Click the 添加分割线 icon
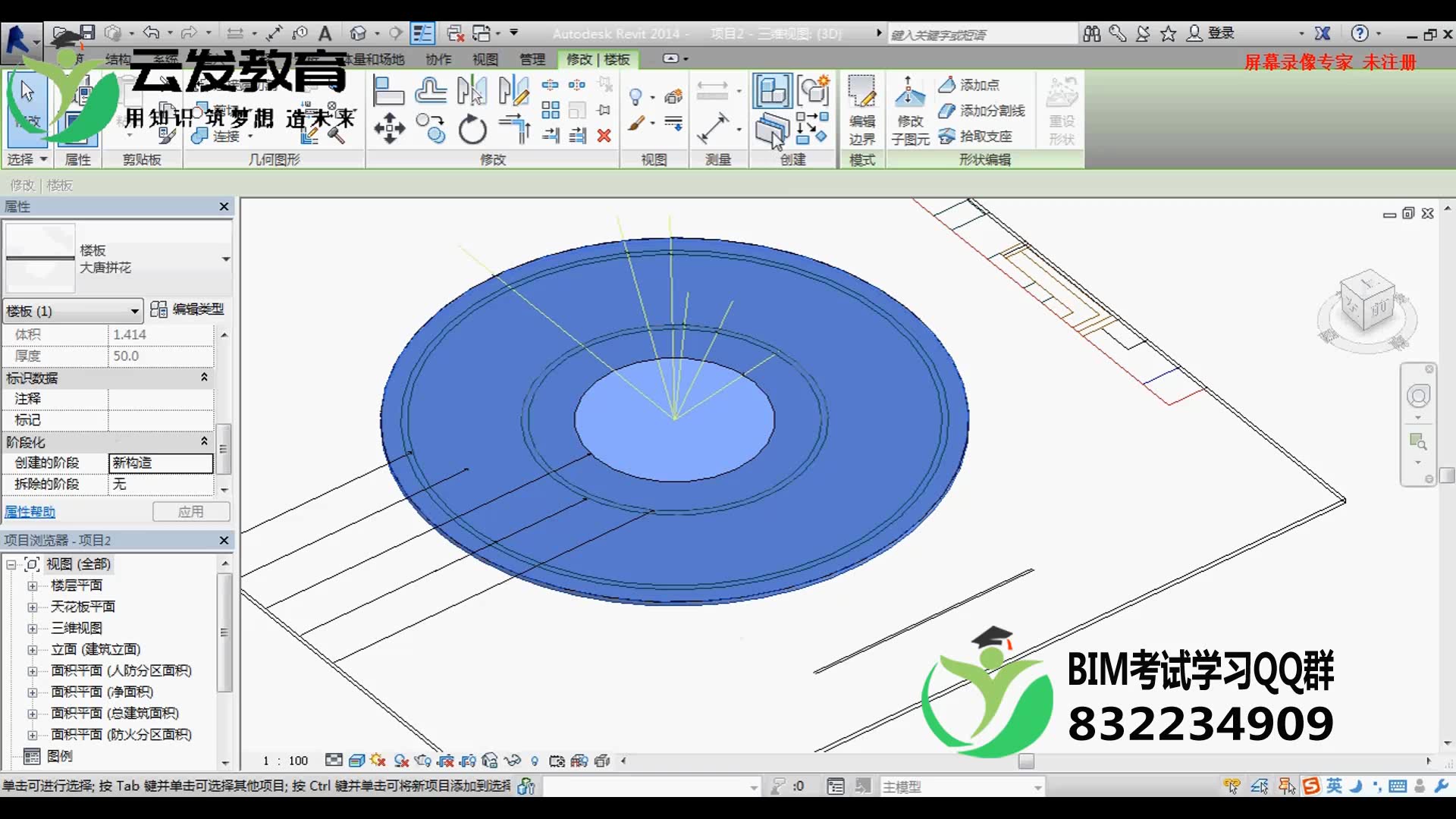 tap(983, 111)
